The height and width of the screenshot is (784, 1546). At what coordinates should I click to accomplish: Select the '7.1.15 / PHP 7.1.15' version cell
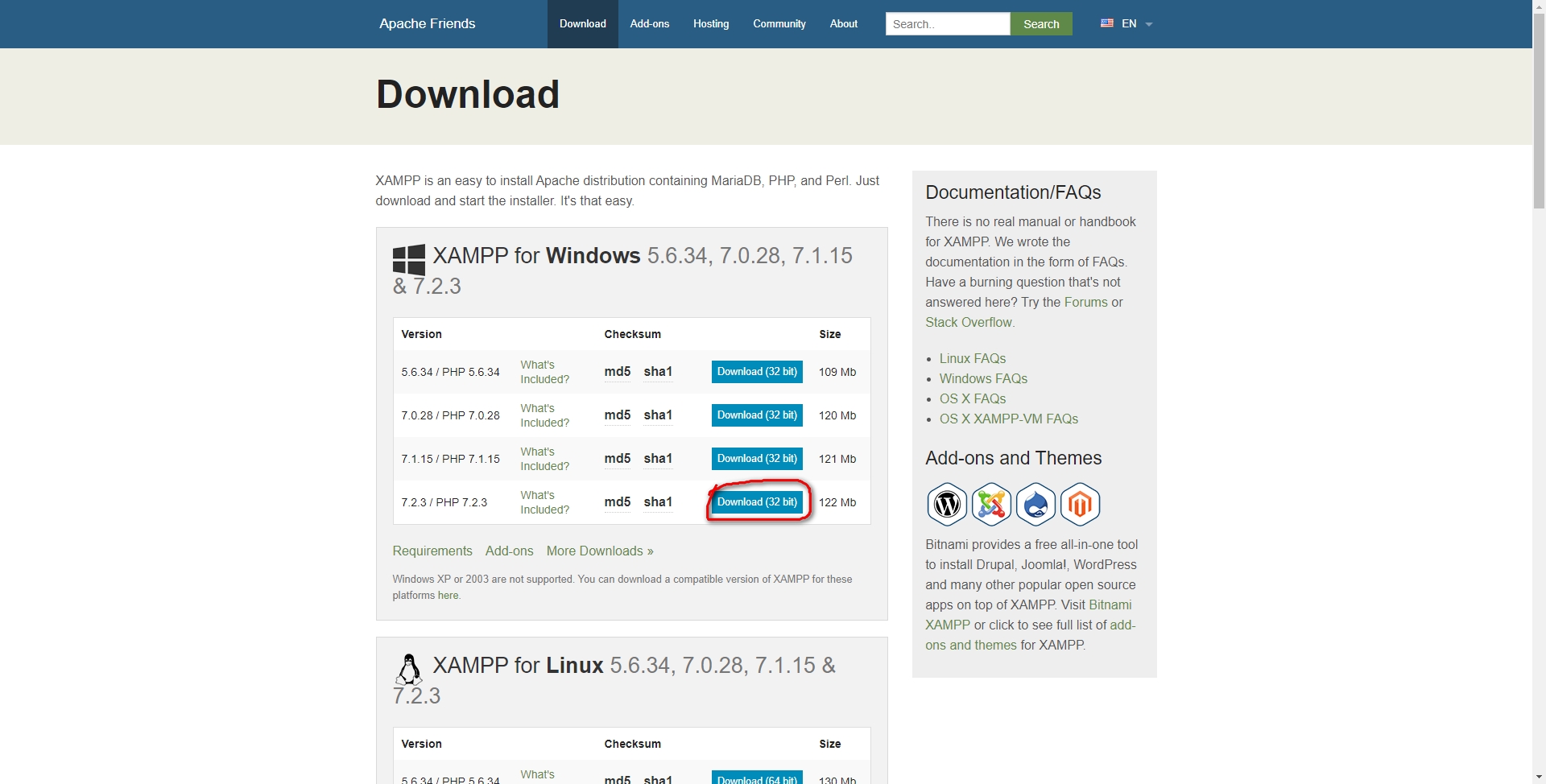click(451, 459)
